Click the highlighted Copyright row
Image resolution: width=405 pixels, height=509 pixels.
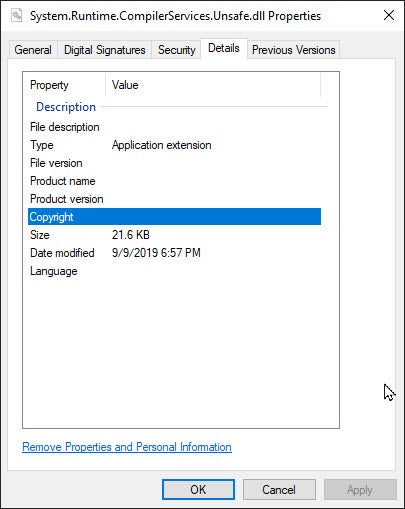[x=174, y=217]
